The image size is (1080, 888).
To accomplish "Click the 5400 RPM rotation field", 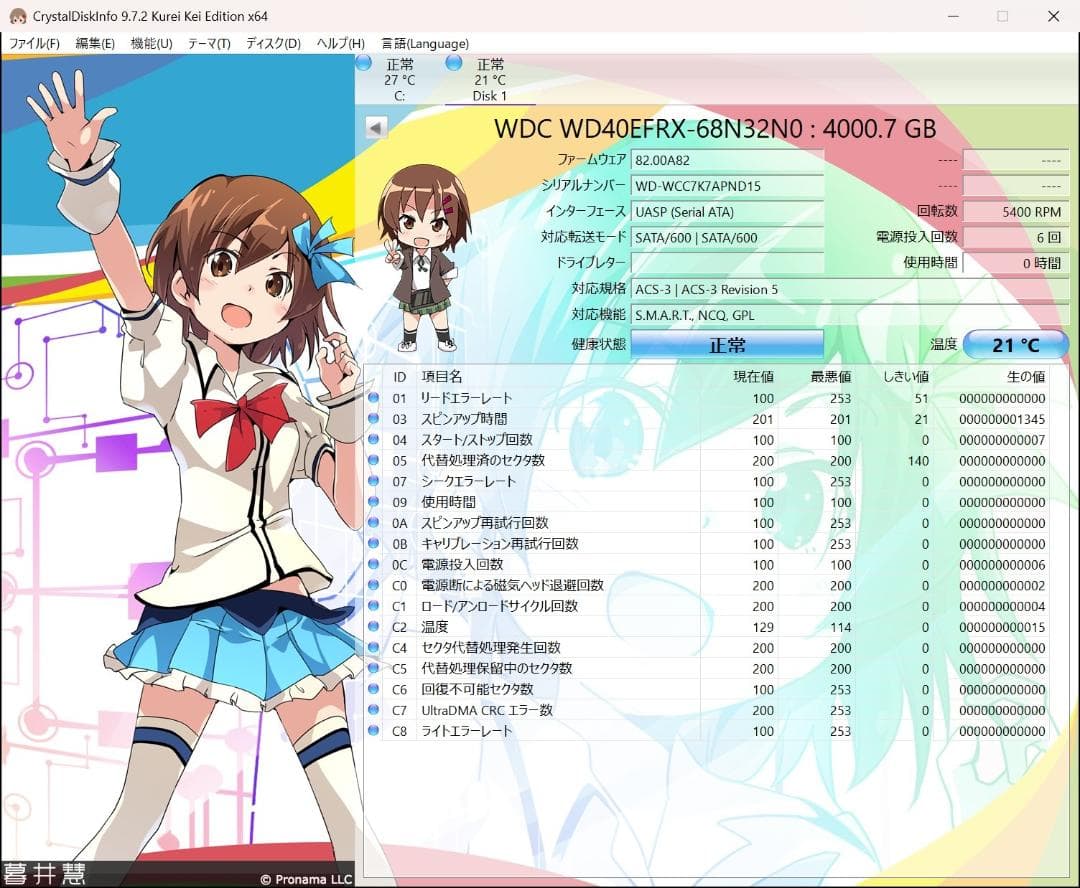I will (1015, 212).
